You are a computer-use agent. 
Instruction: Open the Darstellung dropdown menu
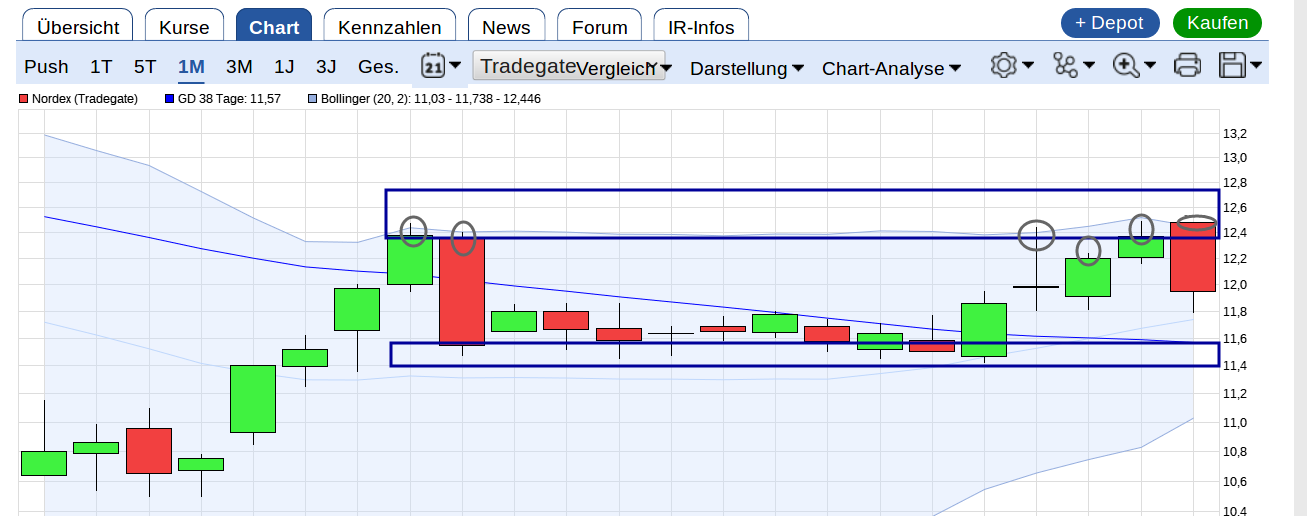click(x=747, y=68)
